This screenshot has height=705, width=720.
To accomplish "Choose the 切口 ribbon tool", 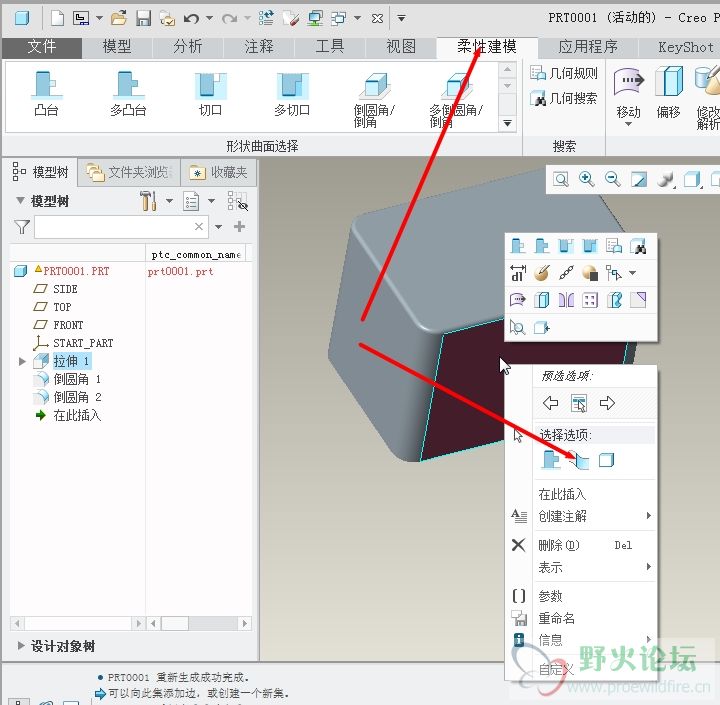I will [210, 94].
